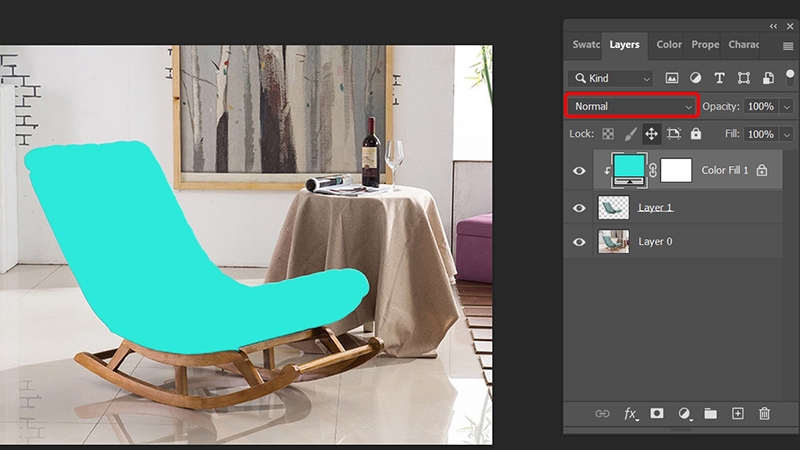The width and height of the screenshot is (800, 450).
Task: Collapse panel with double-arrow icon
Action: click(773, 26)
